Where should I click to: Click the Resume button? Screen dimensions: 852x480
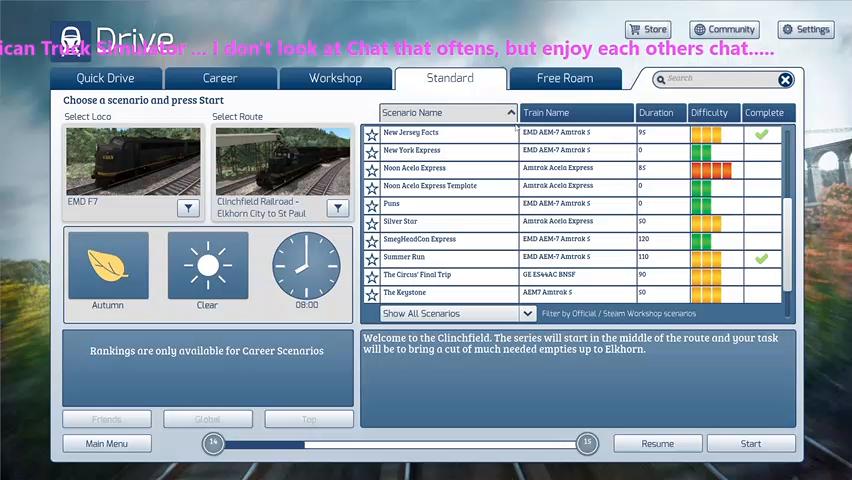(x=657, y=444)
